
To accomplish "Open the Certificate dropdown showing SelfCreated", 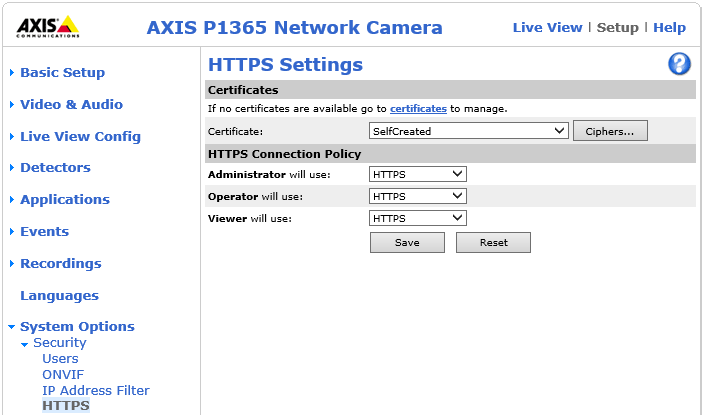I will coord(468,131).
